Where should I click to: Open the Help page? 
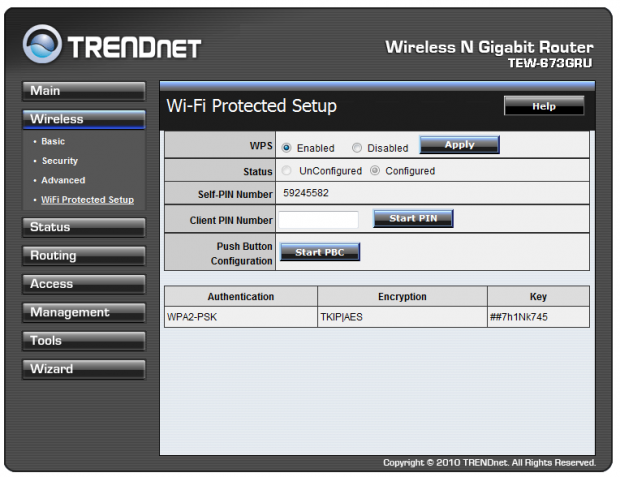[544, 106]
